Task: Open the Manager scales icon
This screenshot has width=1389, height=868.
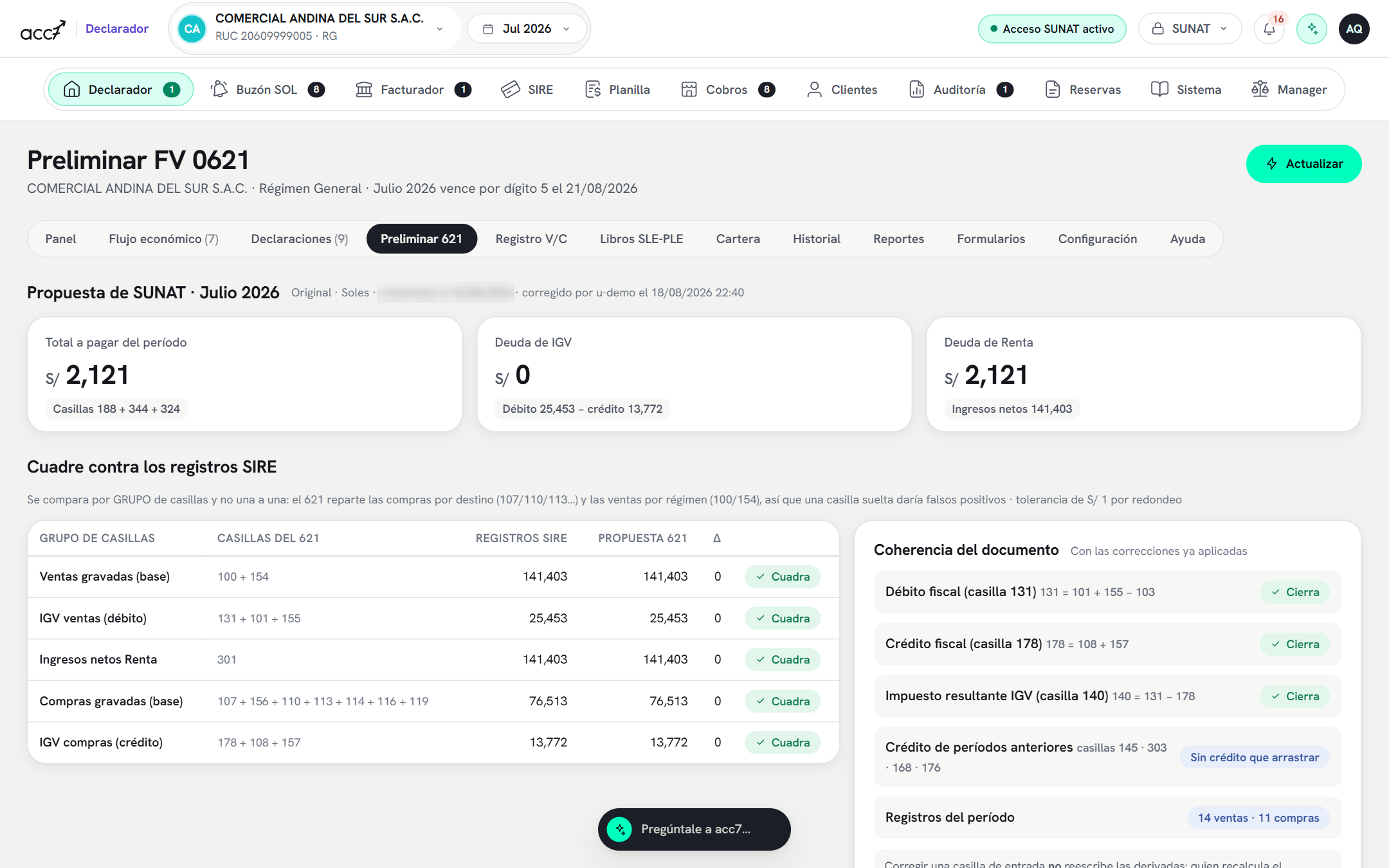Action: [1260, 89]
